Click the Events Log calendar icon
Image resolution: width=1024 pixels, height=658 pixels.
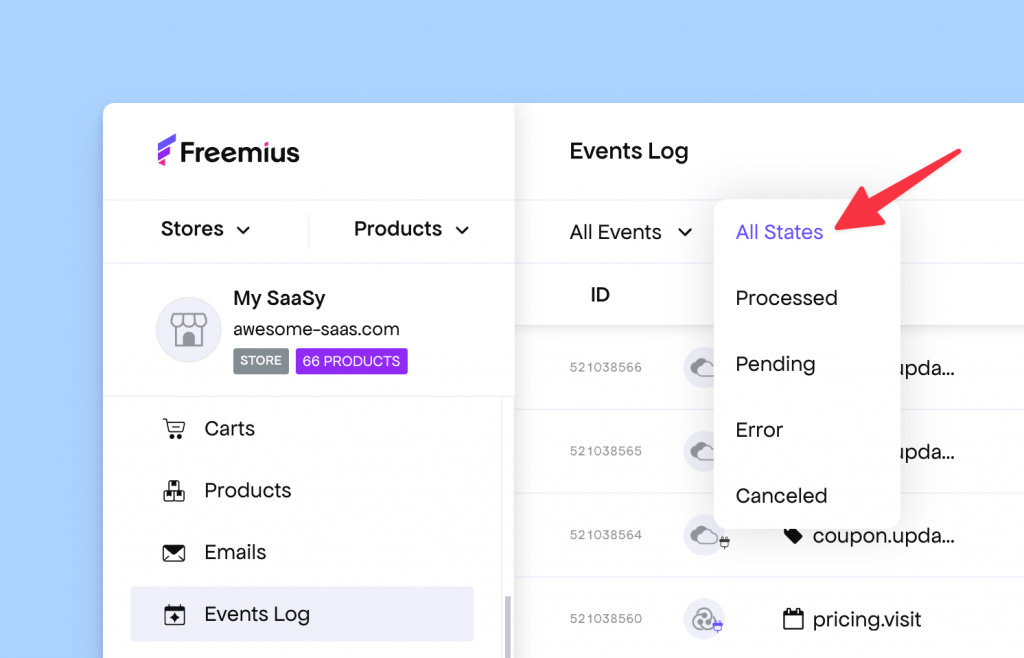point(173,614)
